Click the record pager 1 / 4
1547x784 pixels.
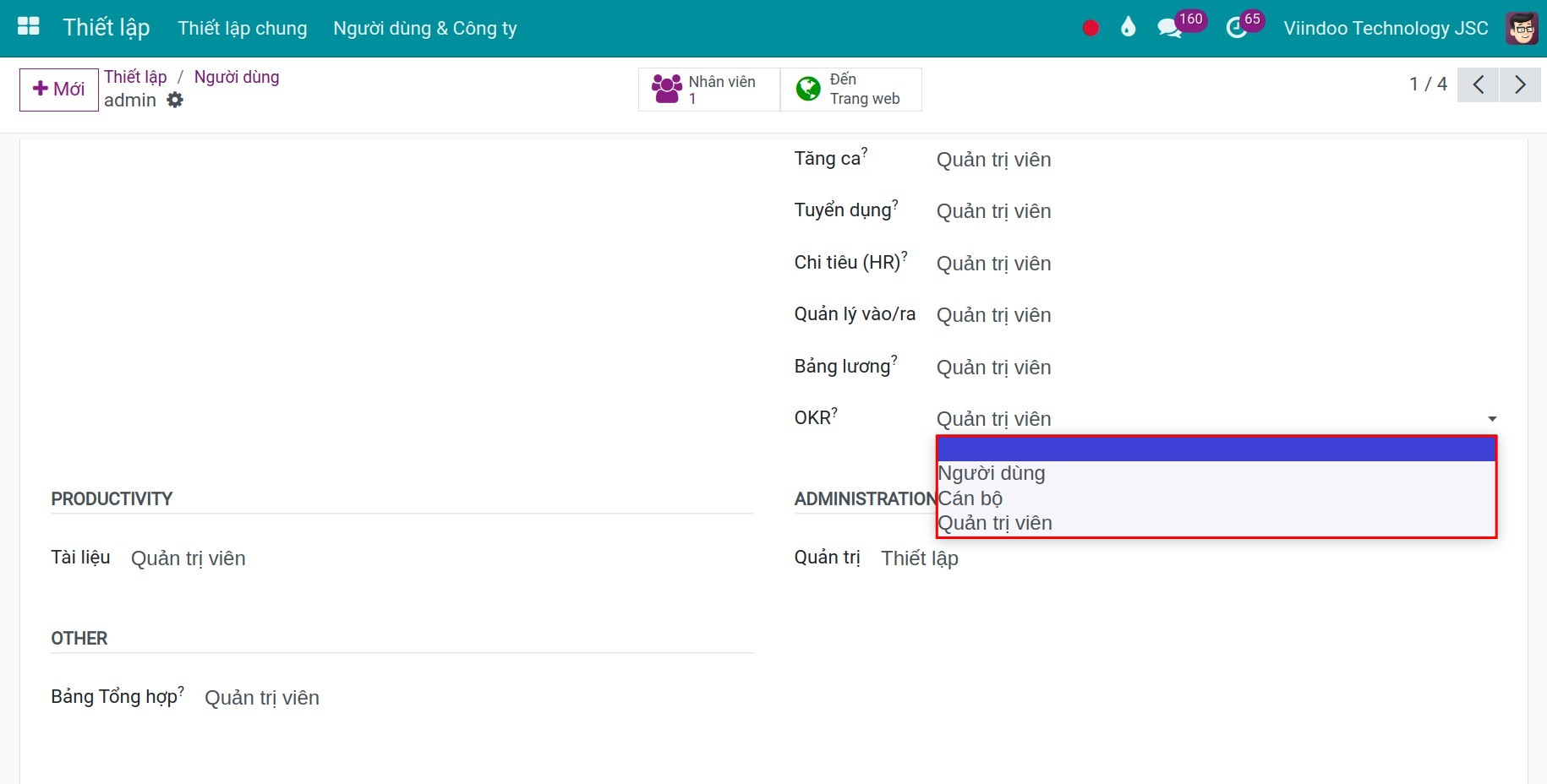click(1428, 84)
